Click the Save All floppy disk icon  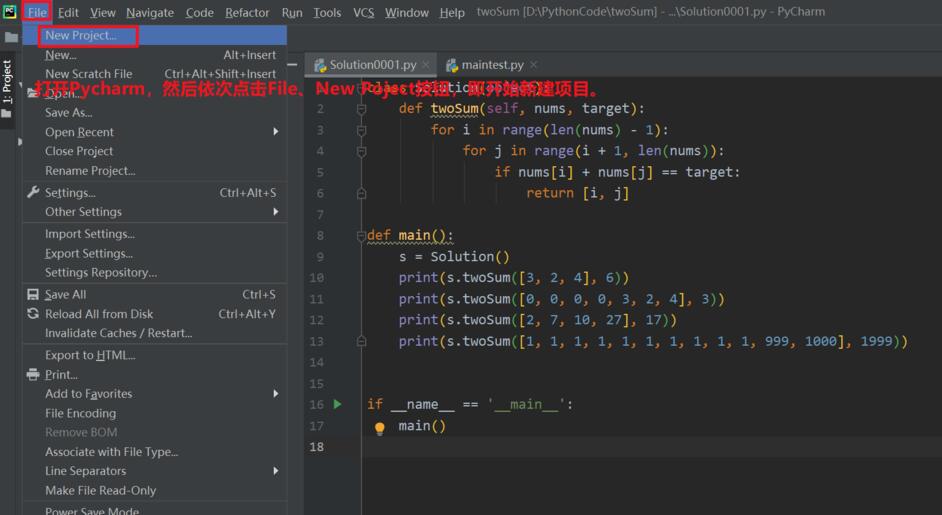click(33, 294)
